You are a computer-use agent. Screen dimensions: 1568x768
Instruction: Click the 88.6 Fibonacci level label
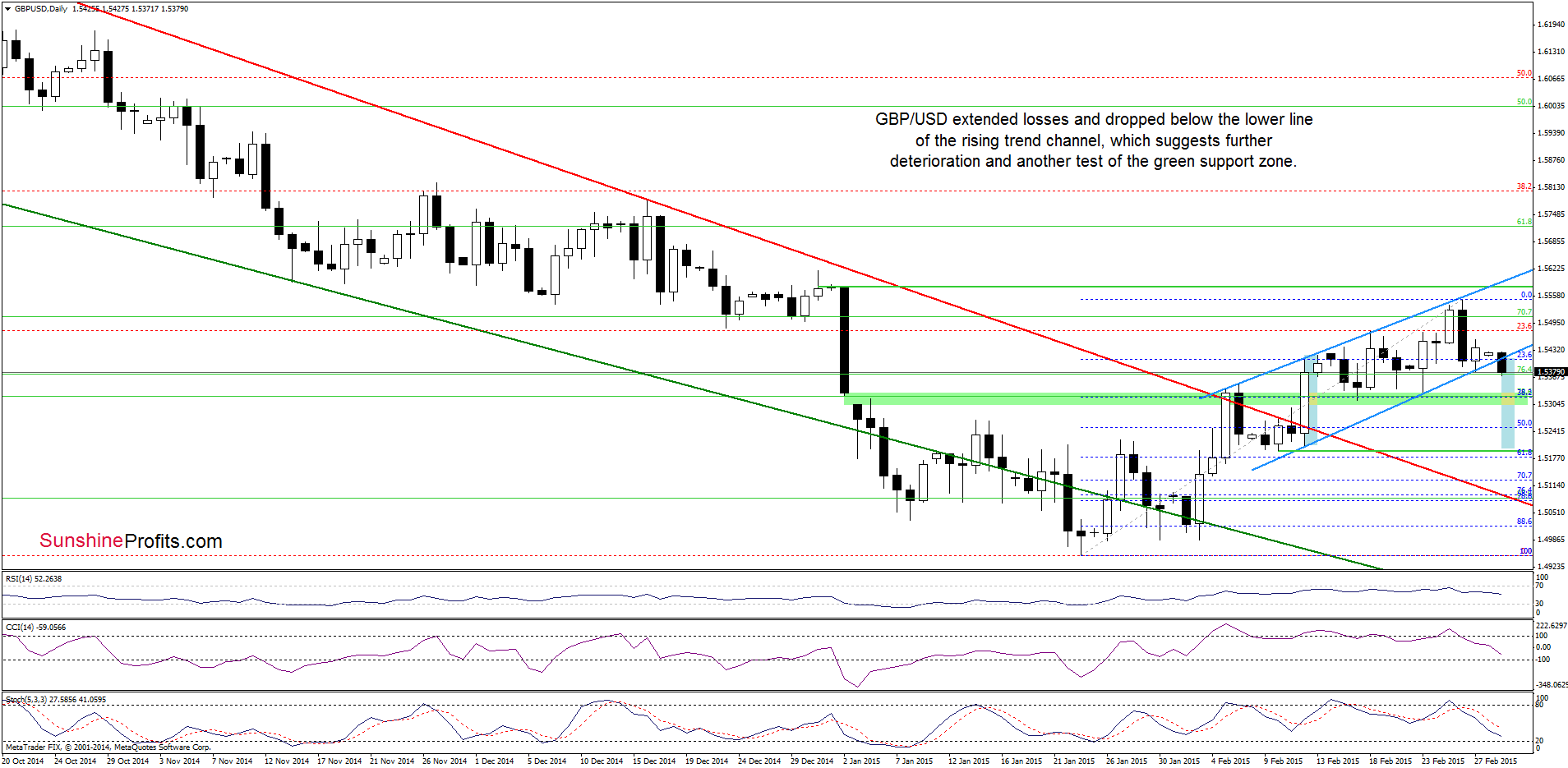click(1524, 522)
